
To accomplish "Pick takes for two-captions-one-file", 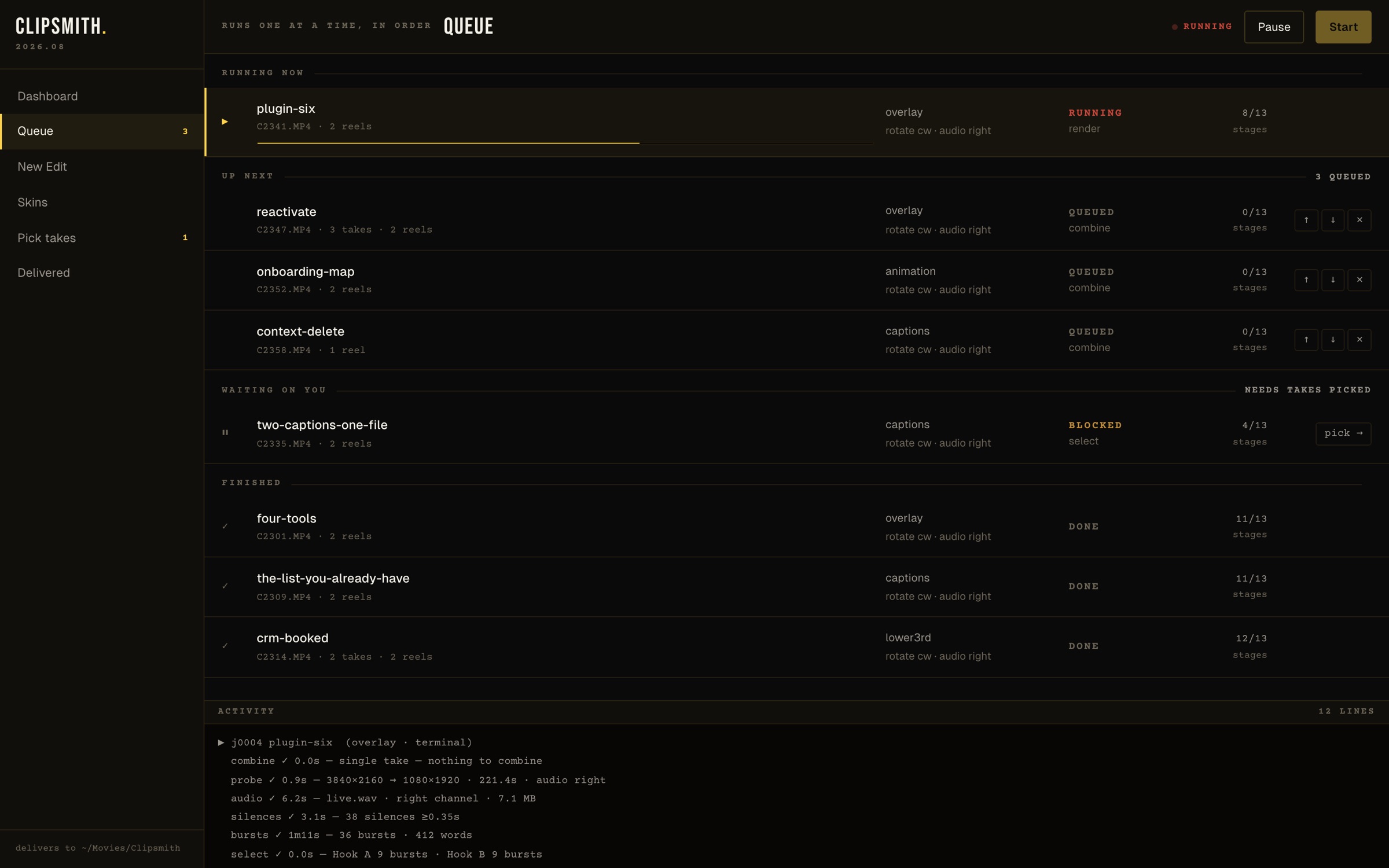I will click(x=1343, y=433).
